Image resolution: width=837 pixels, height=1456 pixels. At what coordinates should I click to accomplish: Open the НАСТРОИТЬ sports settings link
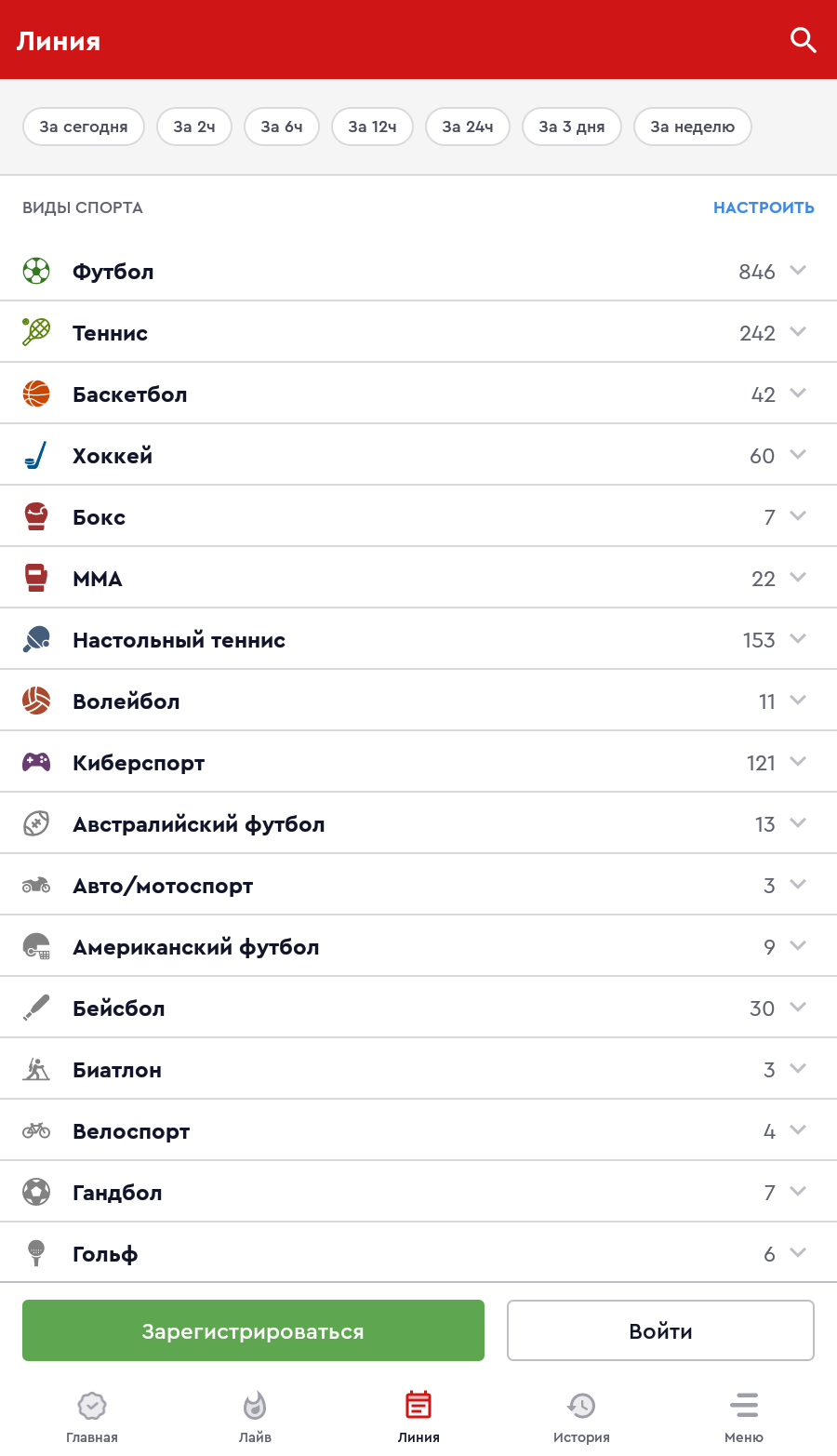[764, 207]
